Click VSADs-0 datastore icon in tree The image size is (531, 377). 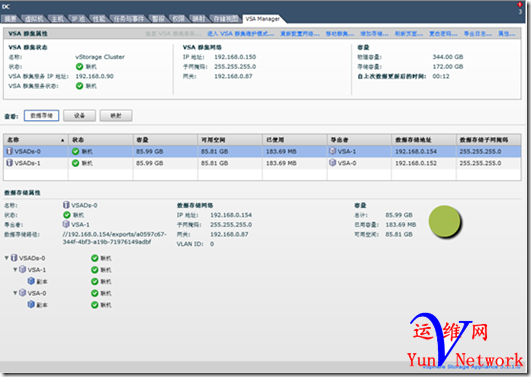coord(14,258)
